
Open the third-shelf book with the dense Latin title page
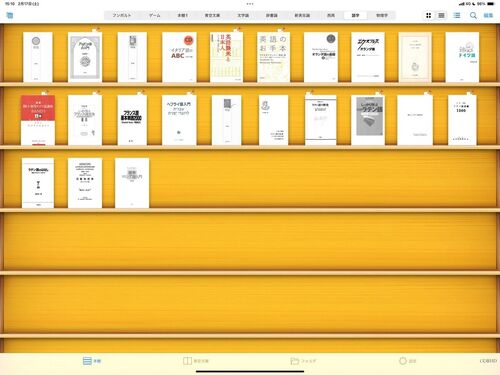point(85,183)
